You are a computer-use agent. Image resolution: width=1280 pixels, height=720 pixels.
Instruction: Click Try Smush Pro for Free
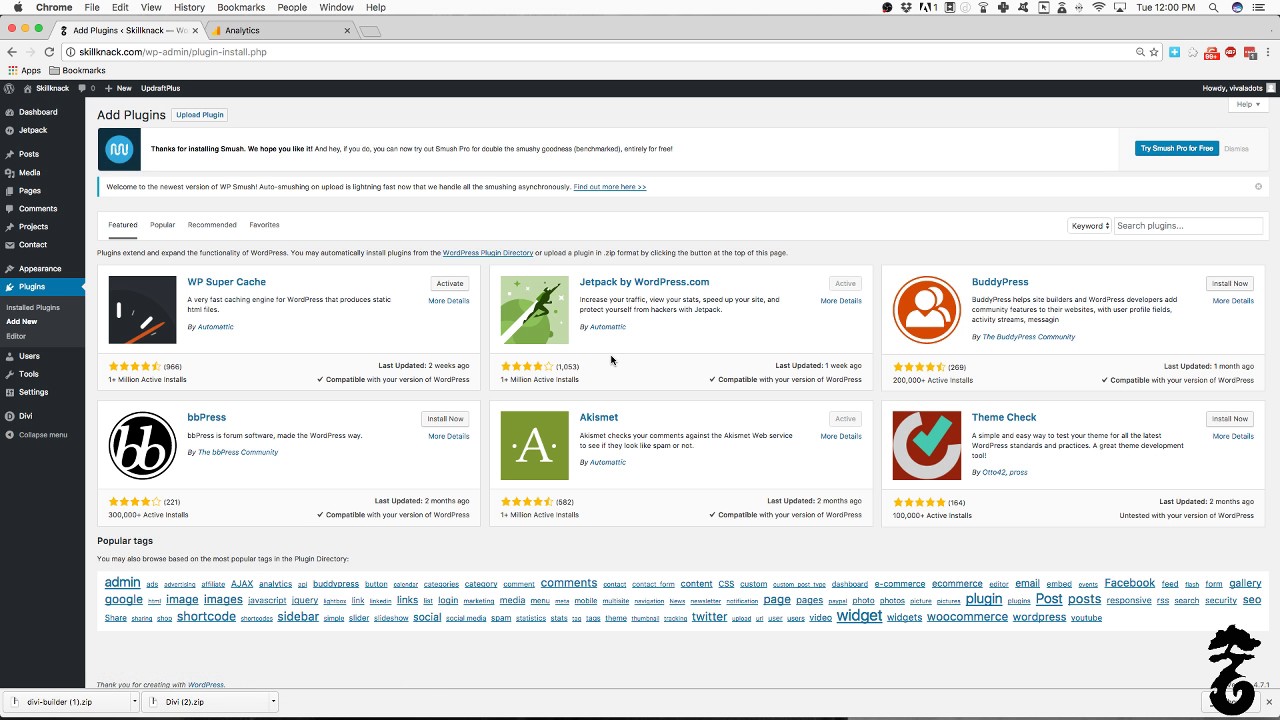click(x=1177, y=148)
